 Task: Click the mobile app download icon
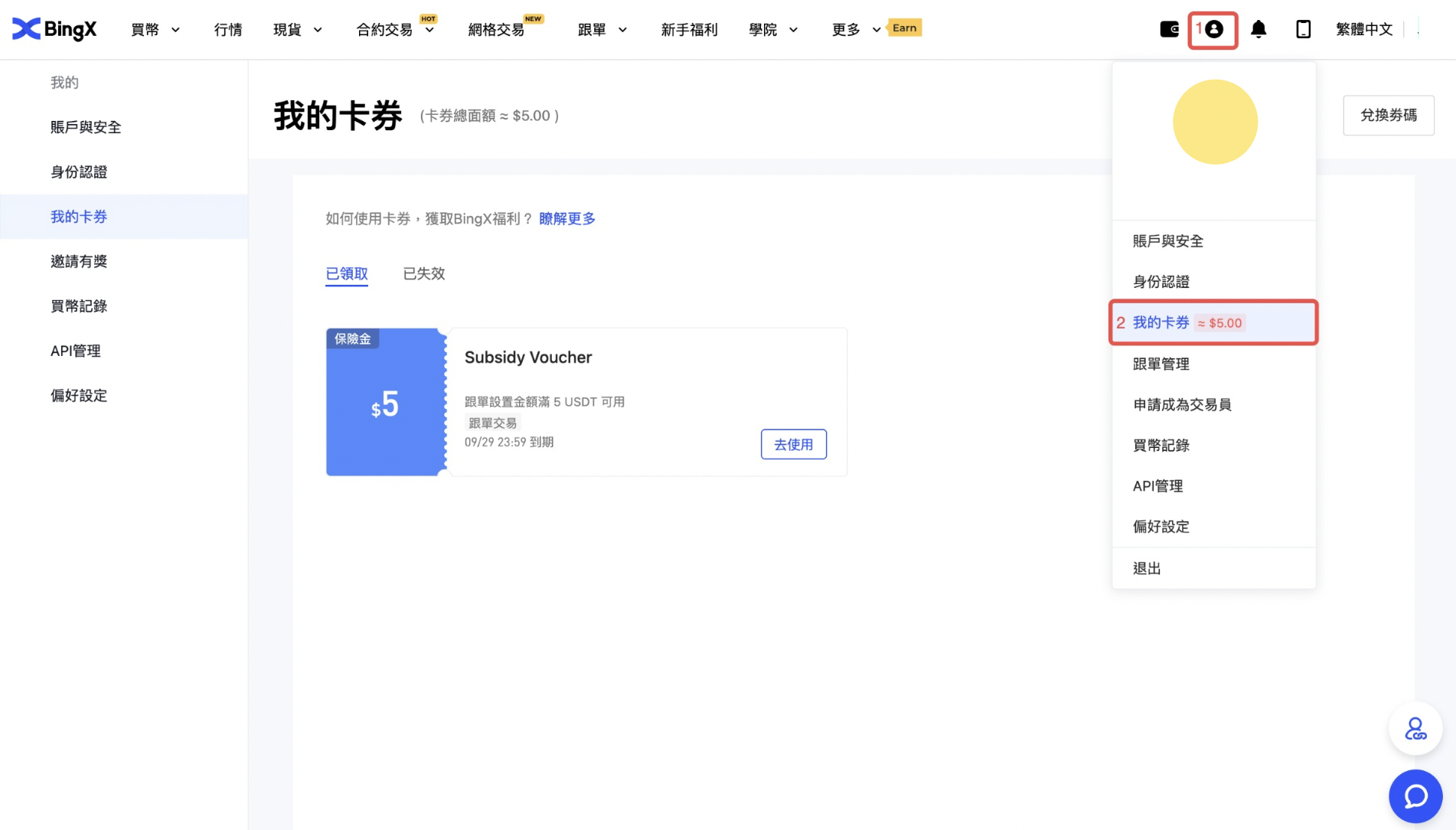pos(1303,29)
